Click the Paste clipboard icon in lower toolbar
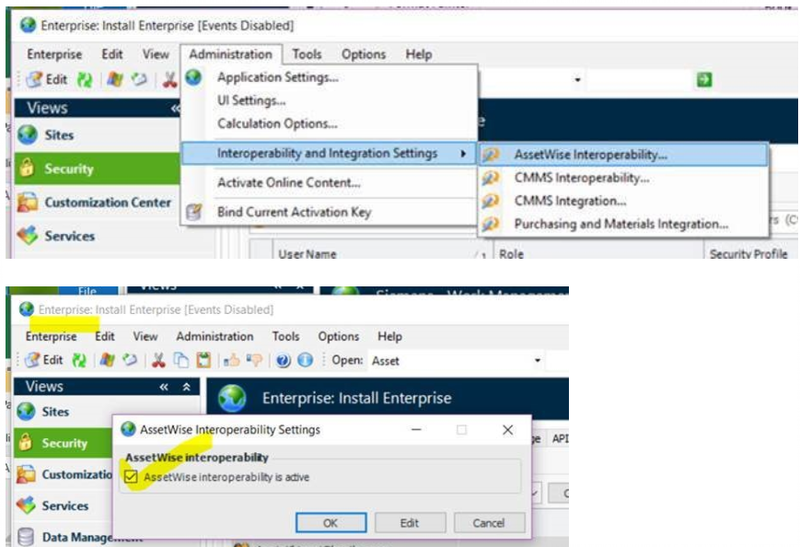 click(204, 360)
